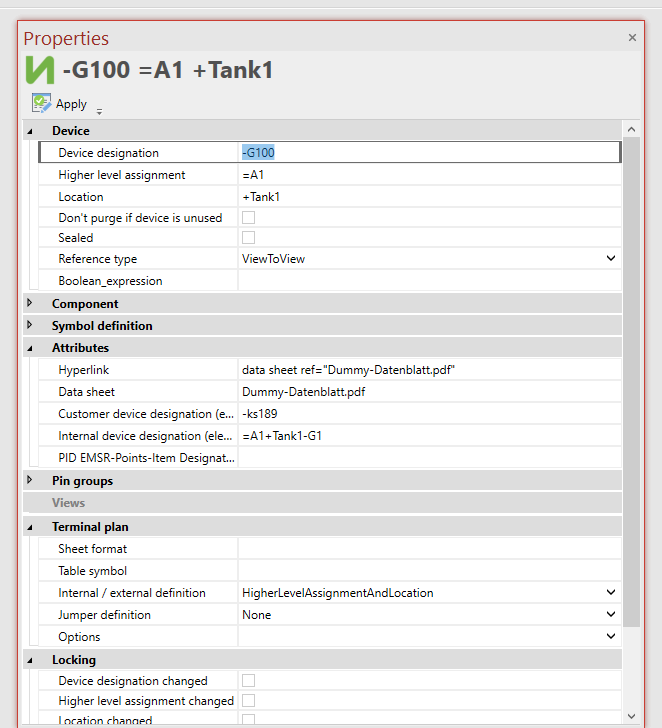Click the Location value field +Tank1
Image resolution: width=662 pixels, height=728 pixels.
[428, 196]
